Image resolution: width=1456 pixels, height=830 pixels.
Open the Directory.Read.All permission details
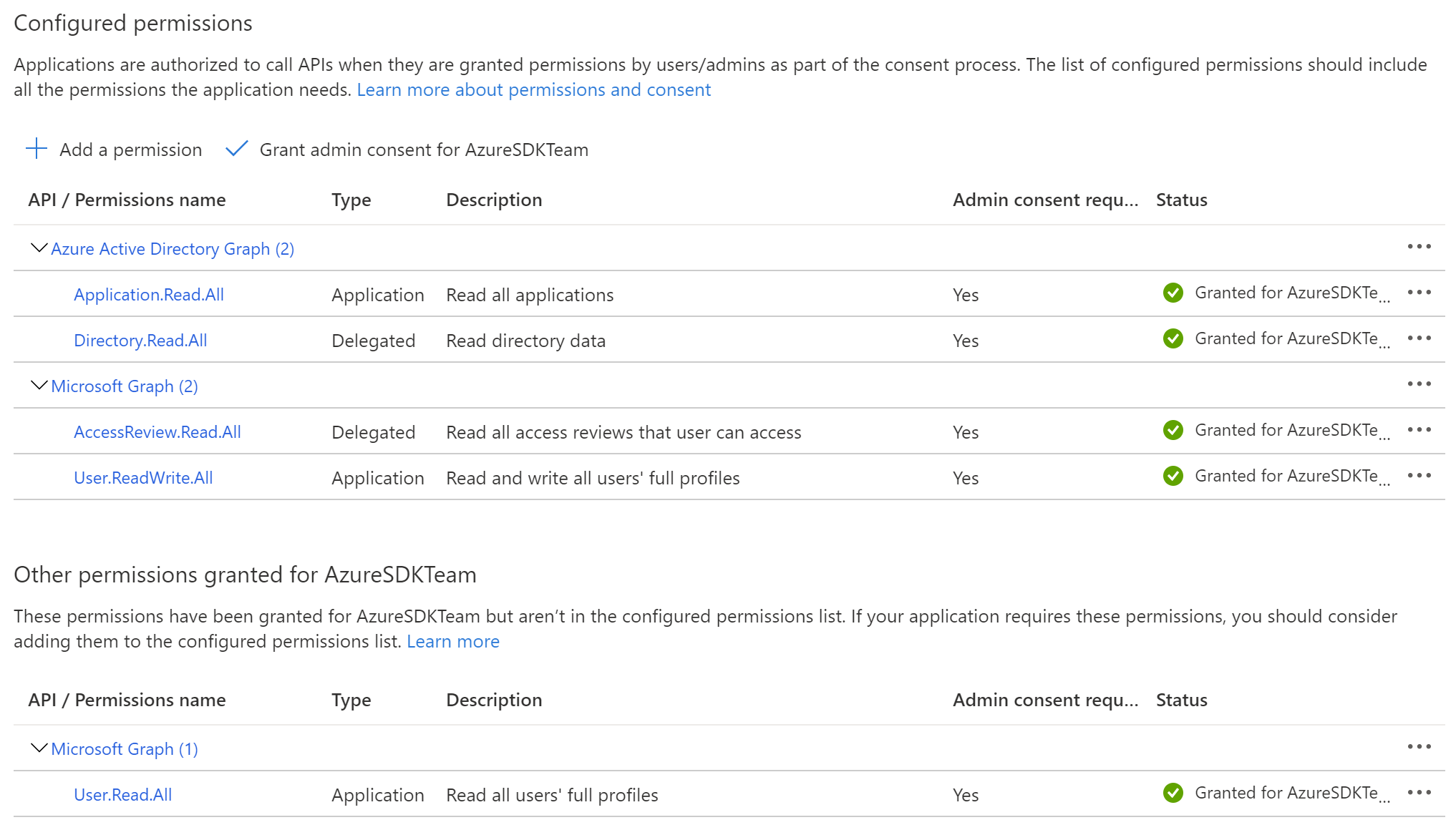pyautogui.click(x=140, y=340)
